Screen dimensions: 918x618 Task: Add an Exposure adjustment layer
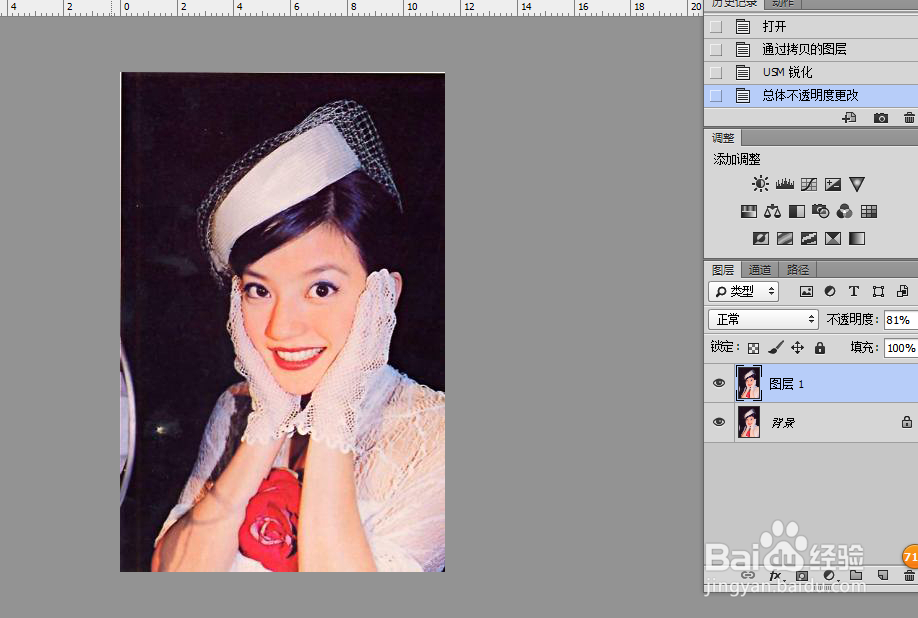tap(833, 185)
